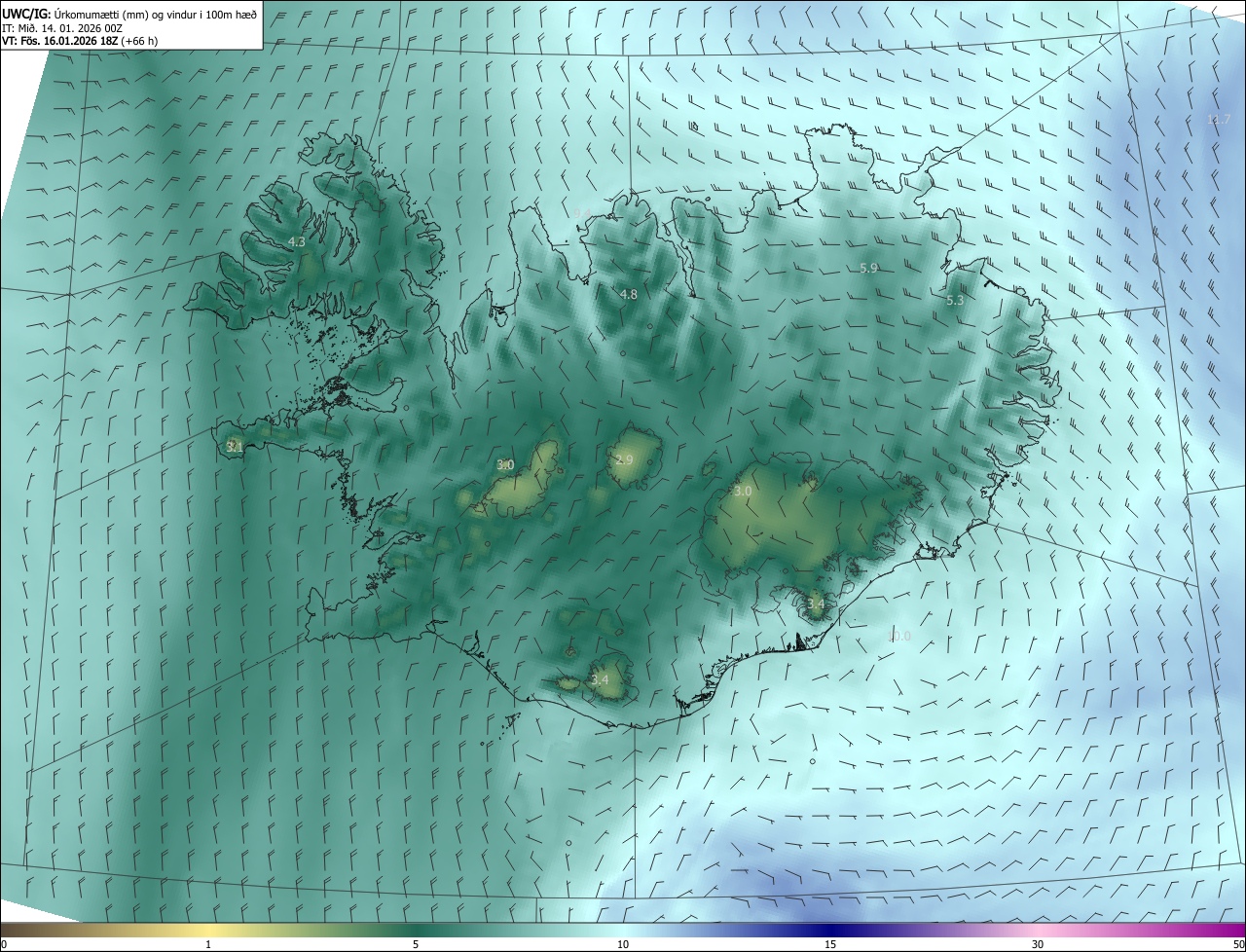Screen dimensions: 1246x952
Task: Click the valid time "VT: Fös. 16.01.2026 18Z (+66 h)"
Action: pos(80,41)
